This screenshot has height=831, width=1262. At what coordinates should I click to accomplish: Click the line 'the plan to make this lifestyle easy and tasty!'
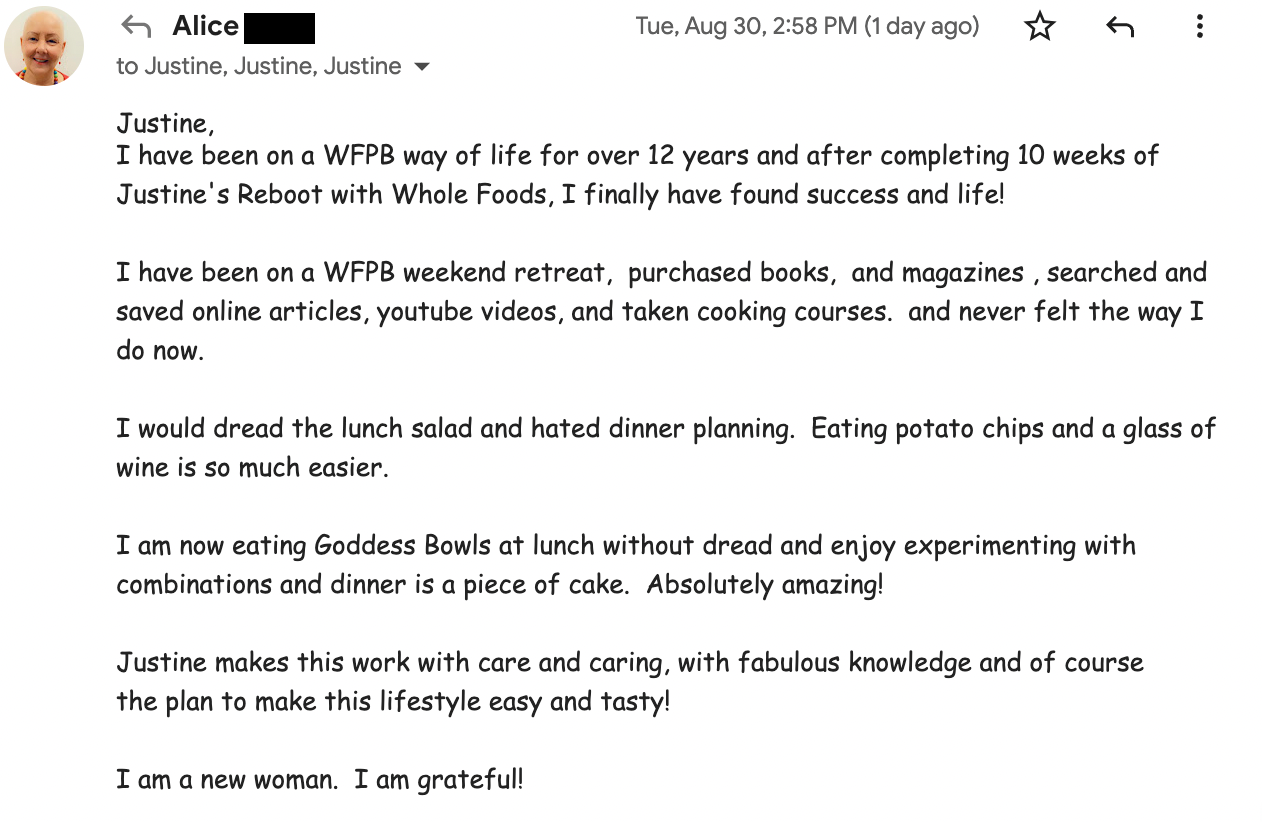coord(393,702)
